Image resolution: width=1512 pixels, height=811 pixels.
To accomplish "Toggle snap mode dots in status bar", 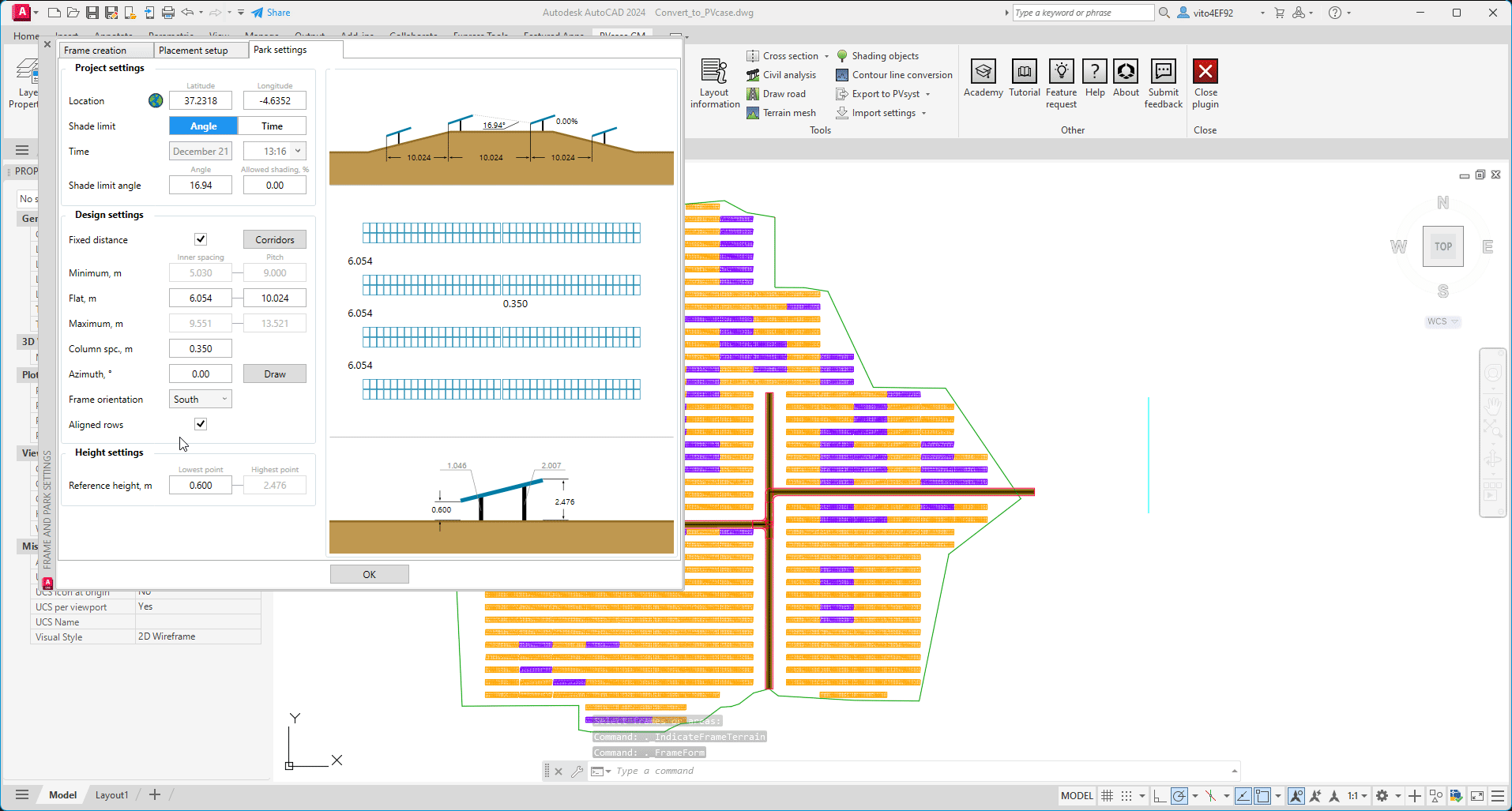I will (x=1126, y=795).
